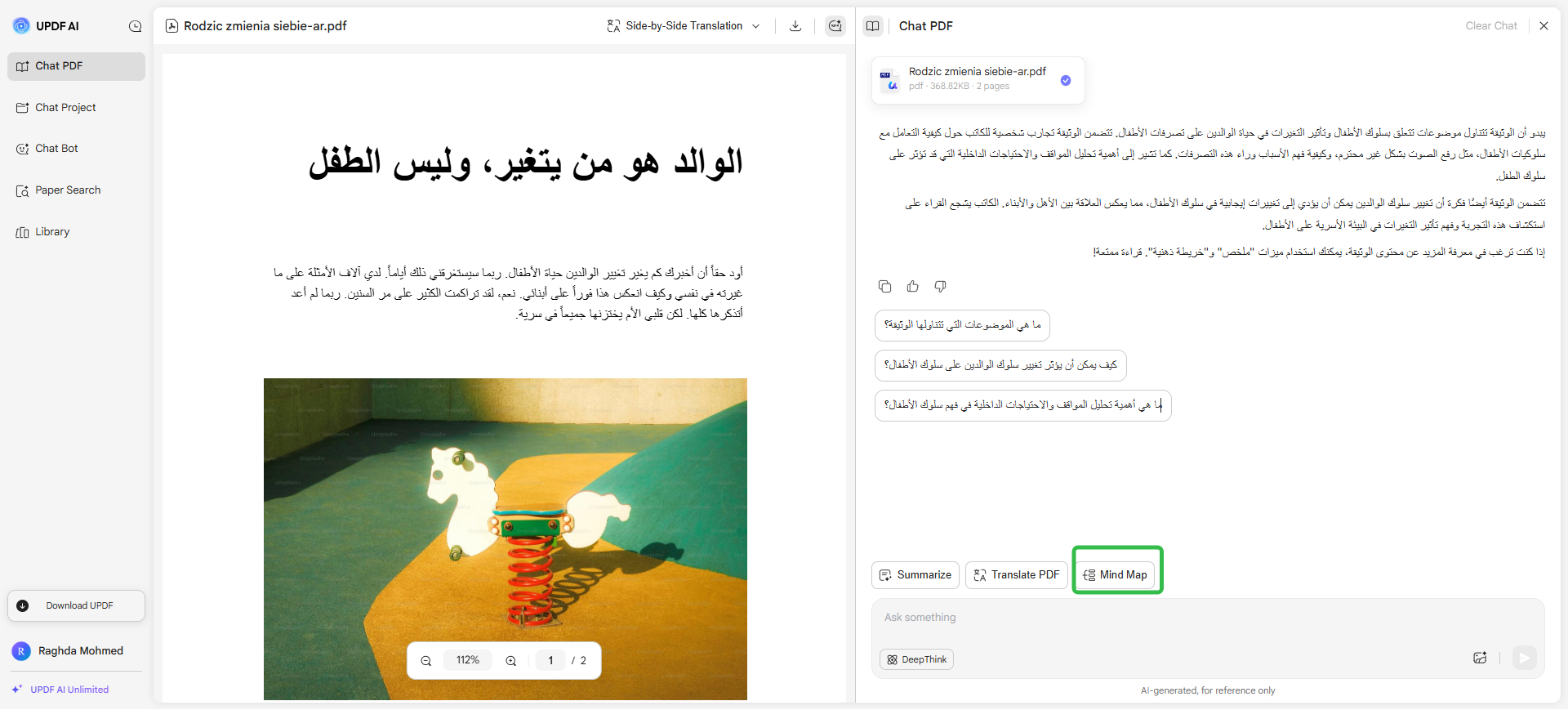The width and height of the screenshot is (1568, 710).
Task: Click the Ask something input field
Action: click(x=1208, y=618)
